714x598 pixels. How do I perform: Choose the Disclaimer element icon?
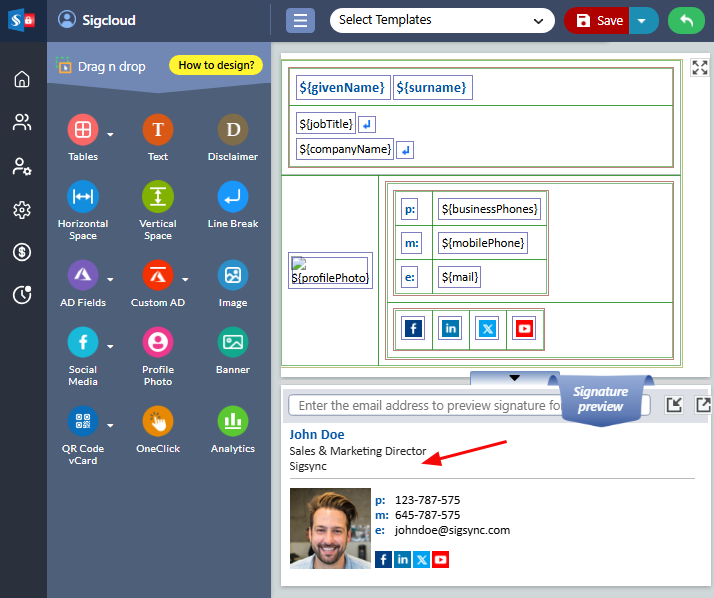pyautogui.click(x=233, y=130)
